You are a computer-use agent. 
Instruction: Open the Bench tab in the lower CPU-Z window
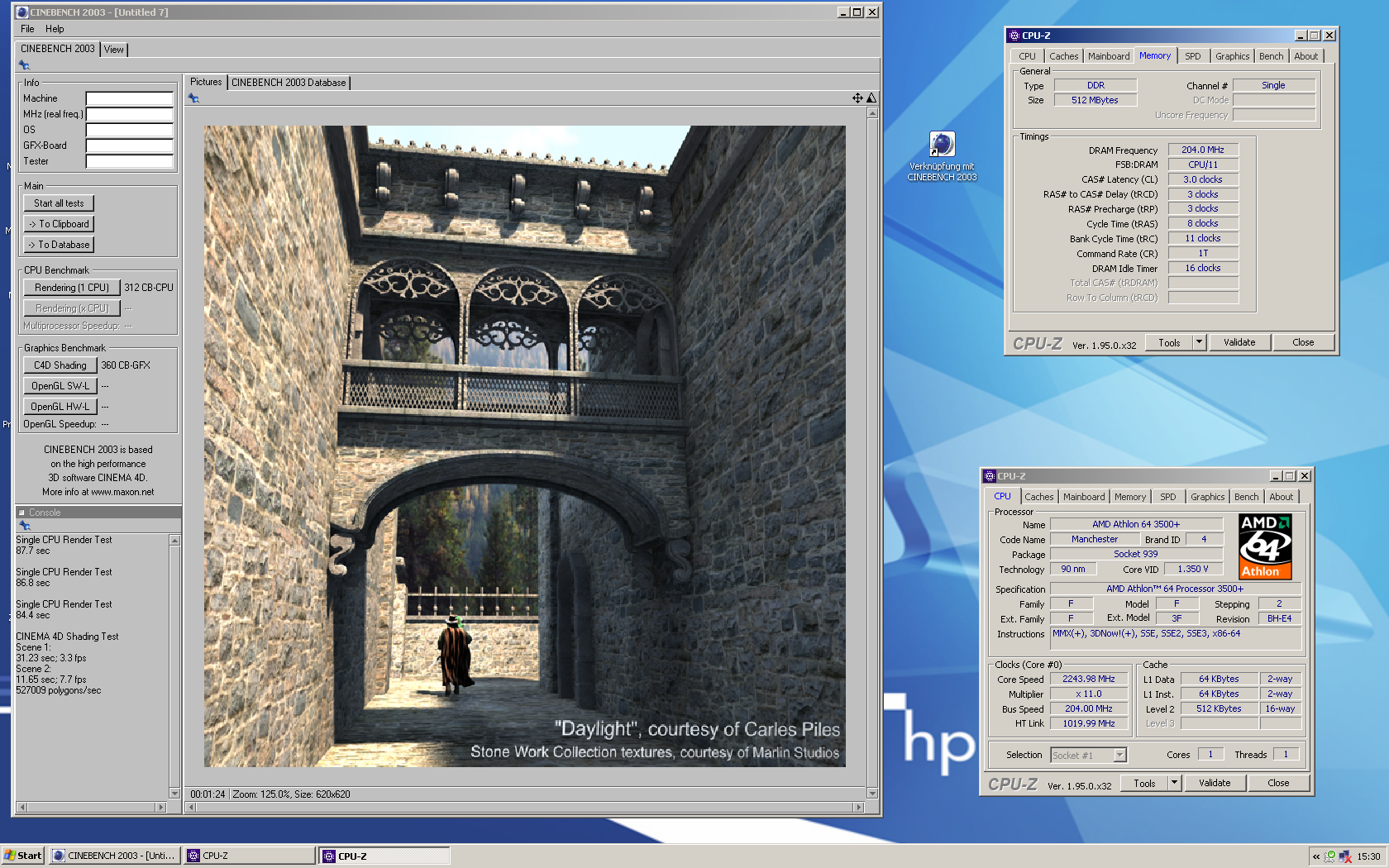click(x=1247, y=497)
